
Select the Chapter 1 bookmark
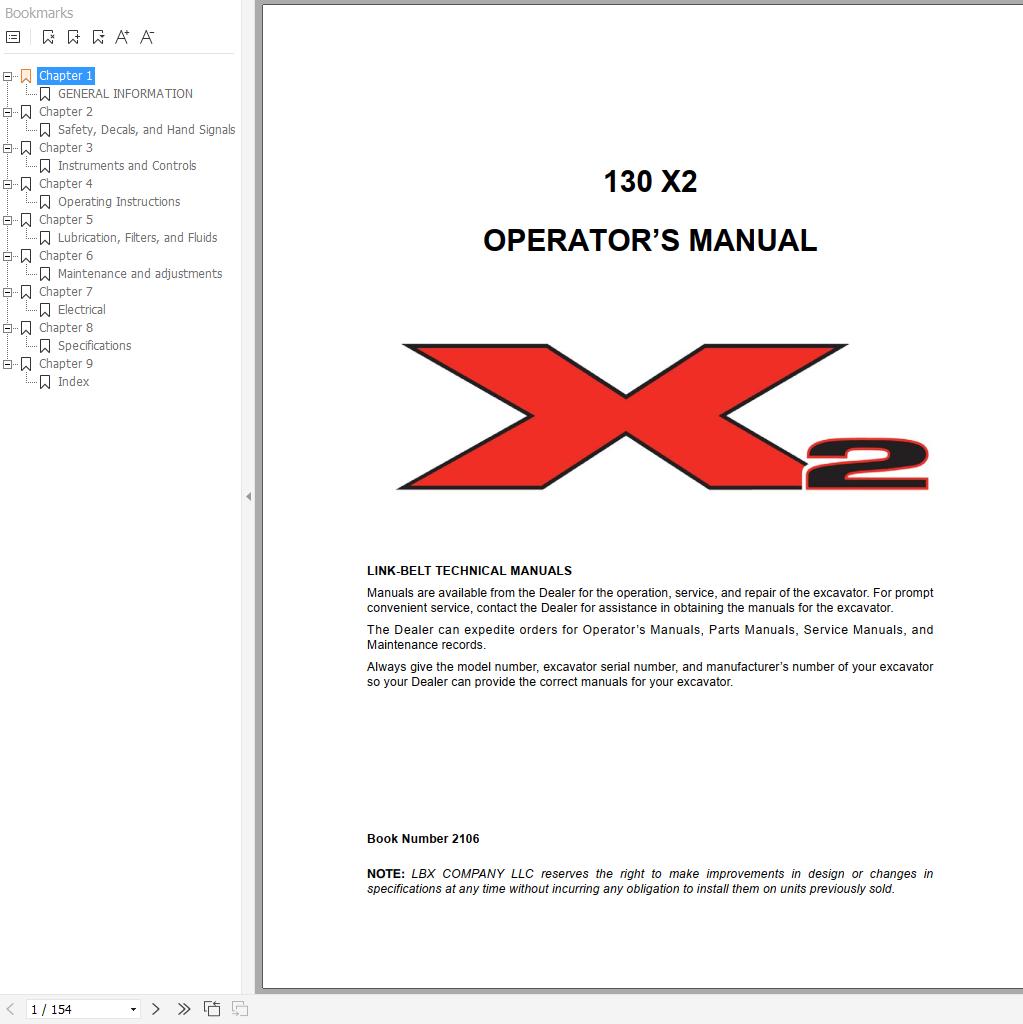coord(65,76)
